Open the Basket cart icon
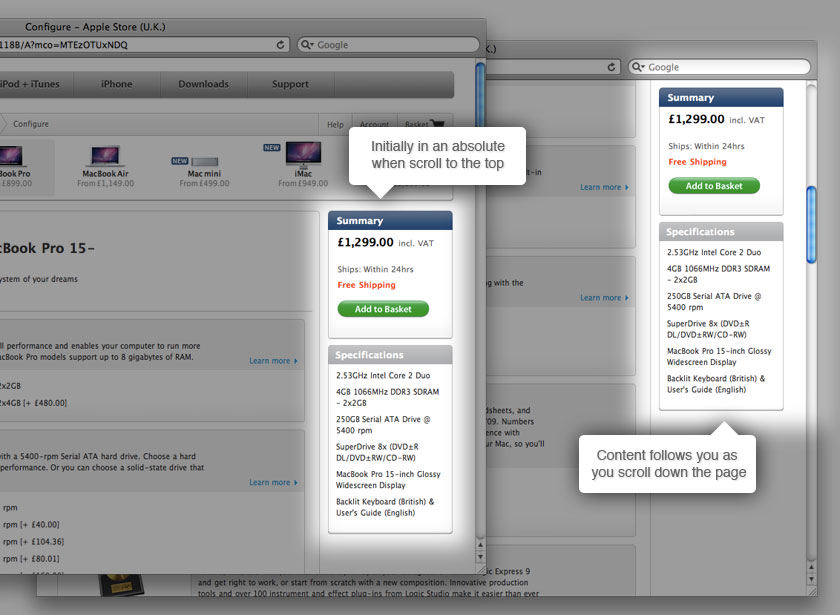This screenshot has height=615, width=840. click(438, 124)
